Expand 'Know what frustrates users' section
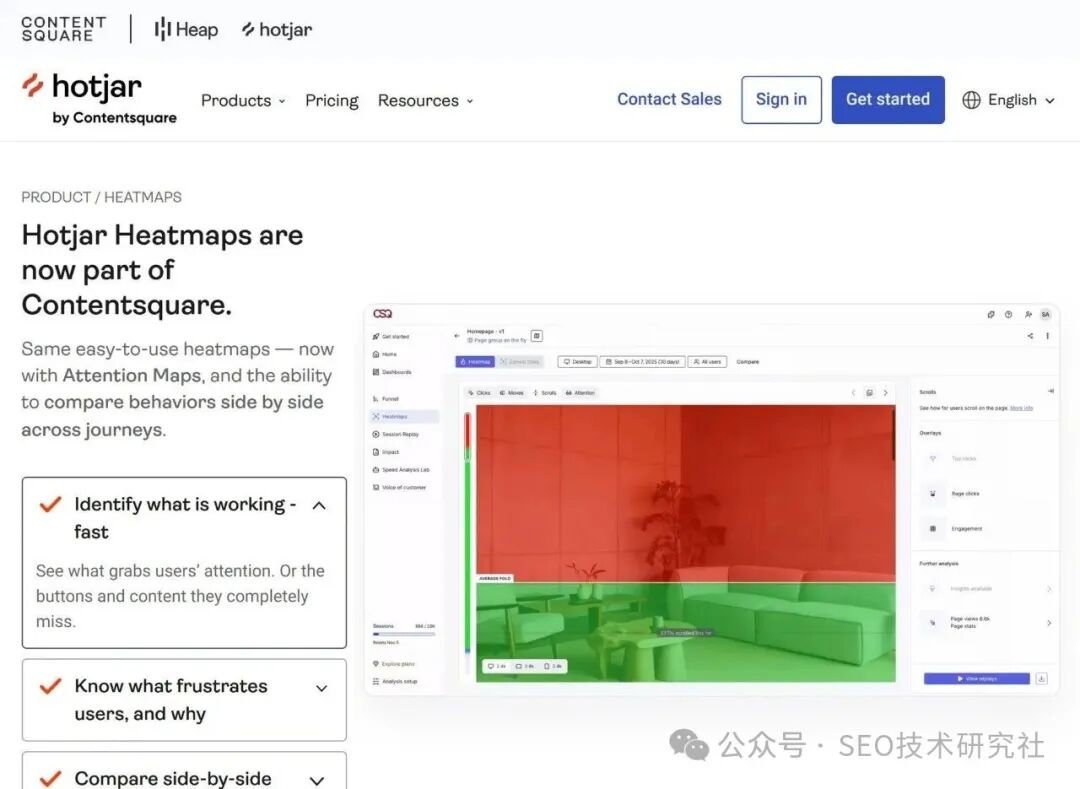The height and width of the screenshot is (789, 1080). [x=321, y=688]
